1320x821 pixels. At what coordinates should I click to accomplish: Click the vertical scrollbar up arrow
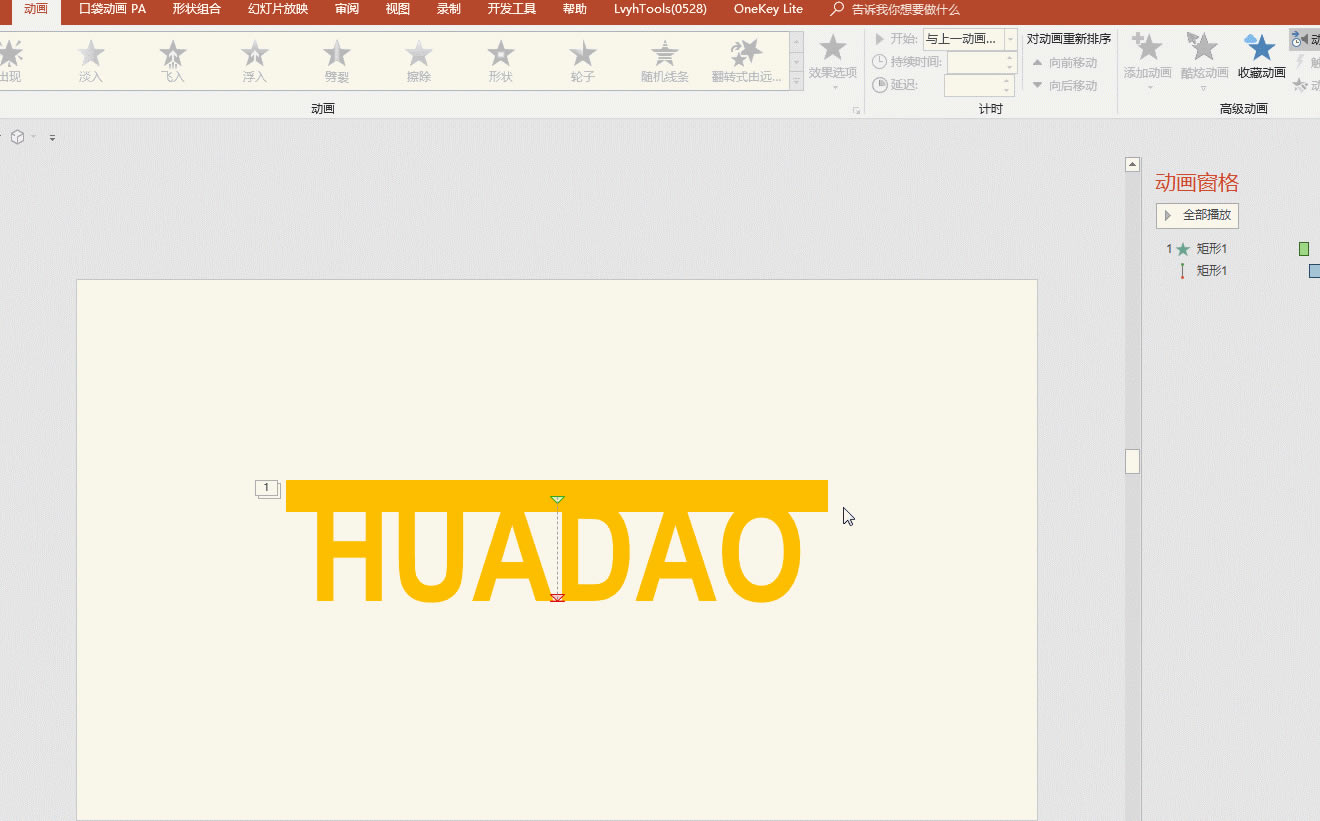tap(1132, 164)
